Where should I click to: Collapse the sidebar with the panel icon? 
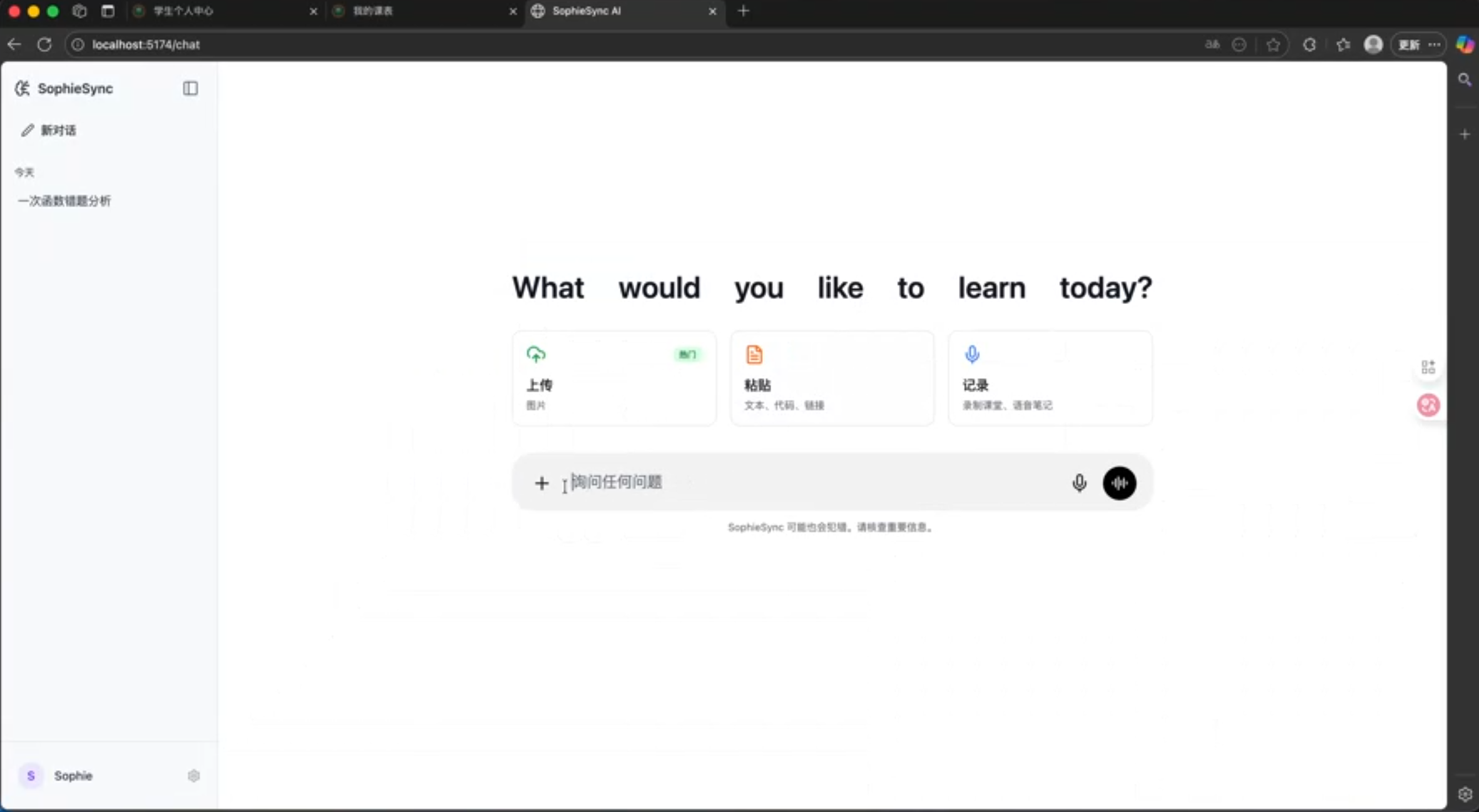190,88
